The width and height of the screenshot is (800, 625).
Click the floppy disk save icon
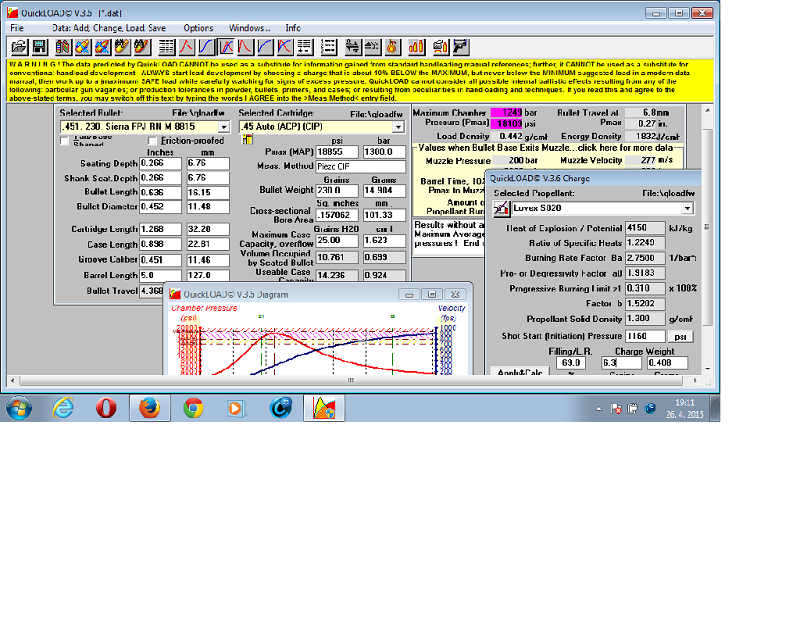pos(38,46)
